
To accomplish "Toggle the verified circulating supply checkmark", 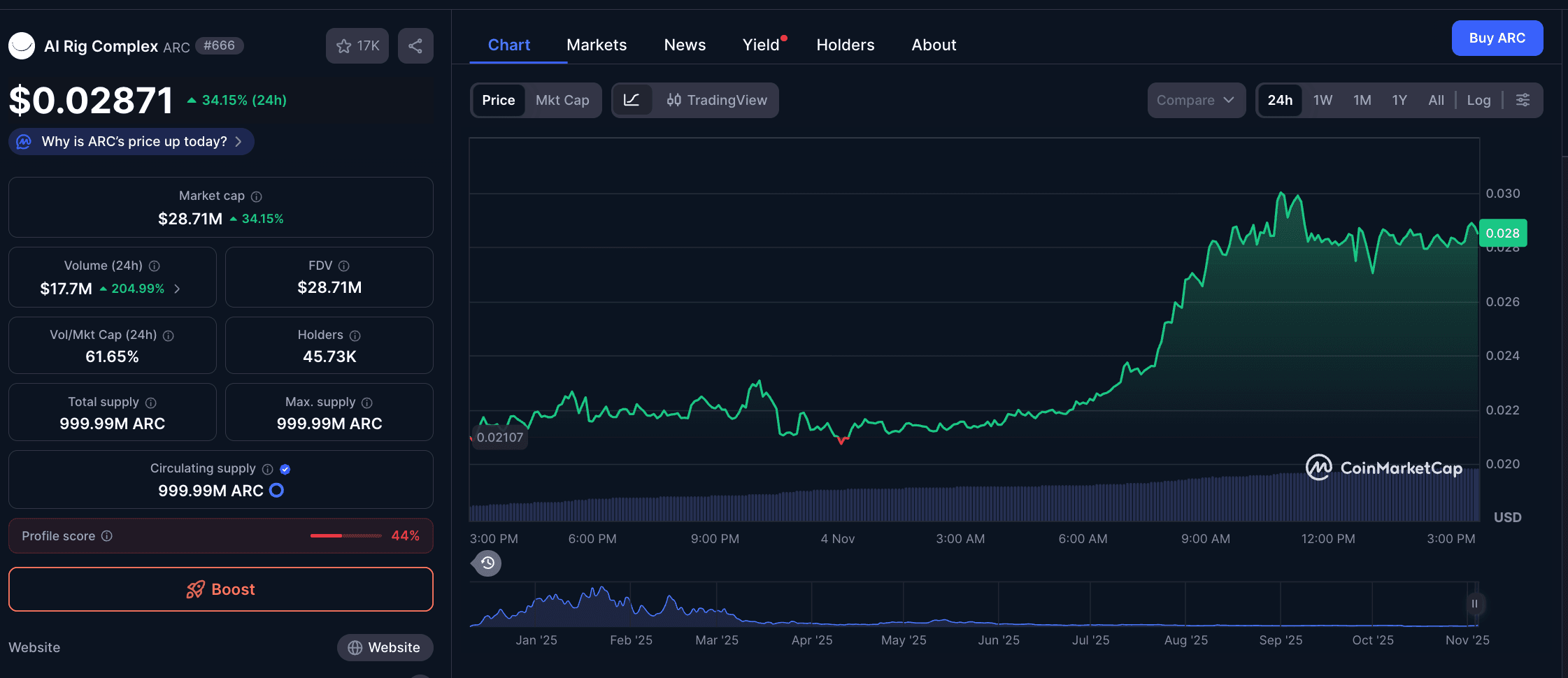I will click(x=285, y=469).
